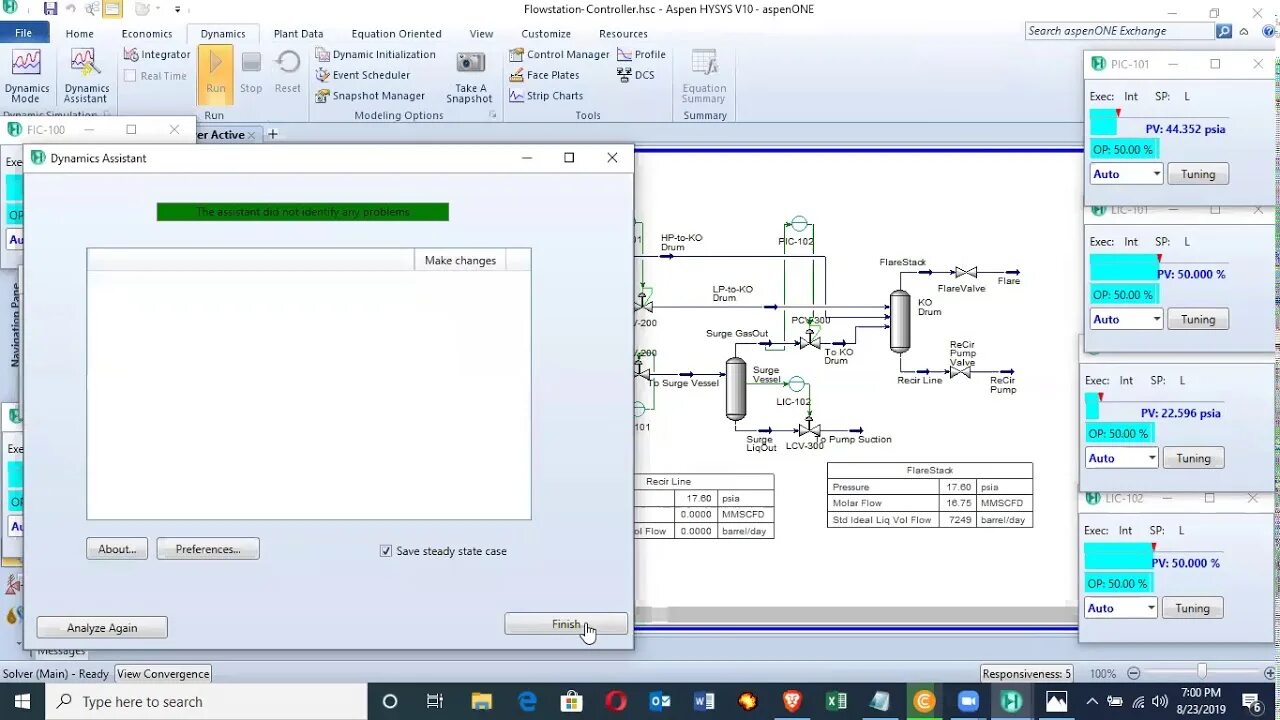Switch to the Resources ribbon tab
Screen dimensions: 1280x720
click(623, 33)
